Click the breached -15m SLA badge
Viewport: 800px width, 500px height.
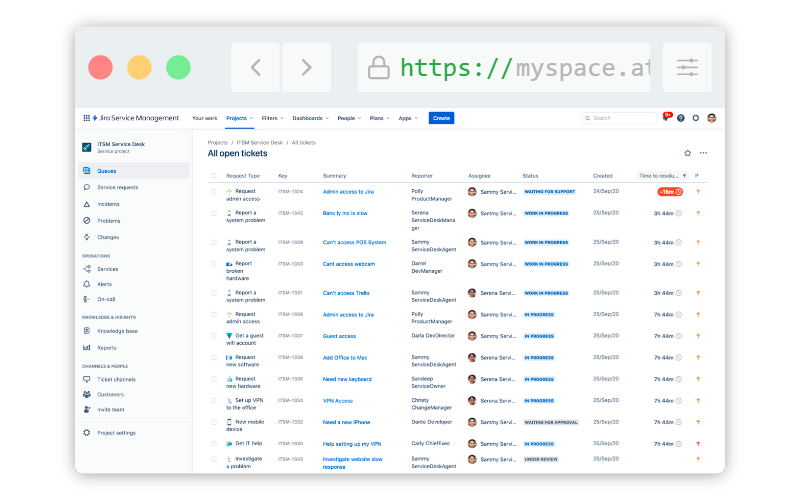(x=670, y=192)
